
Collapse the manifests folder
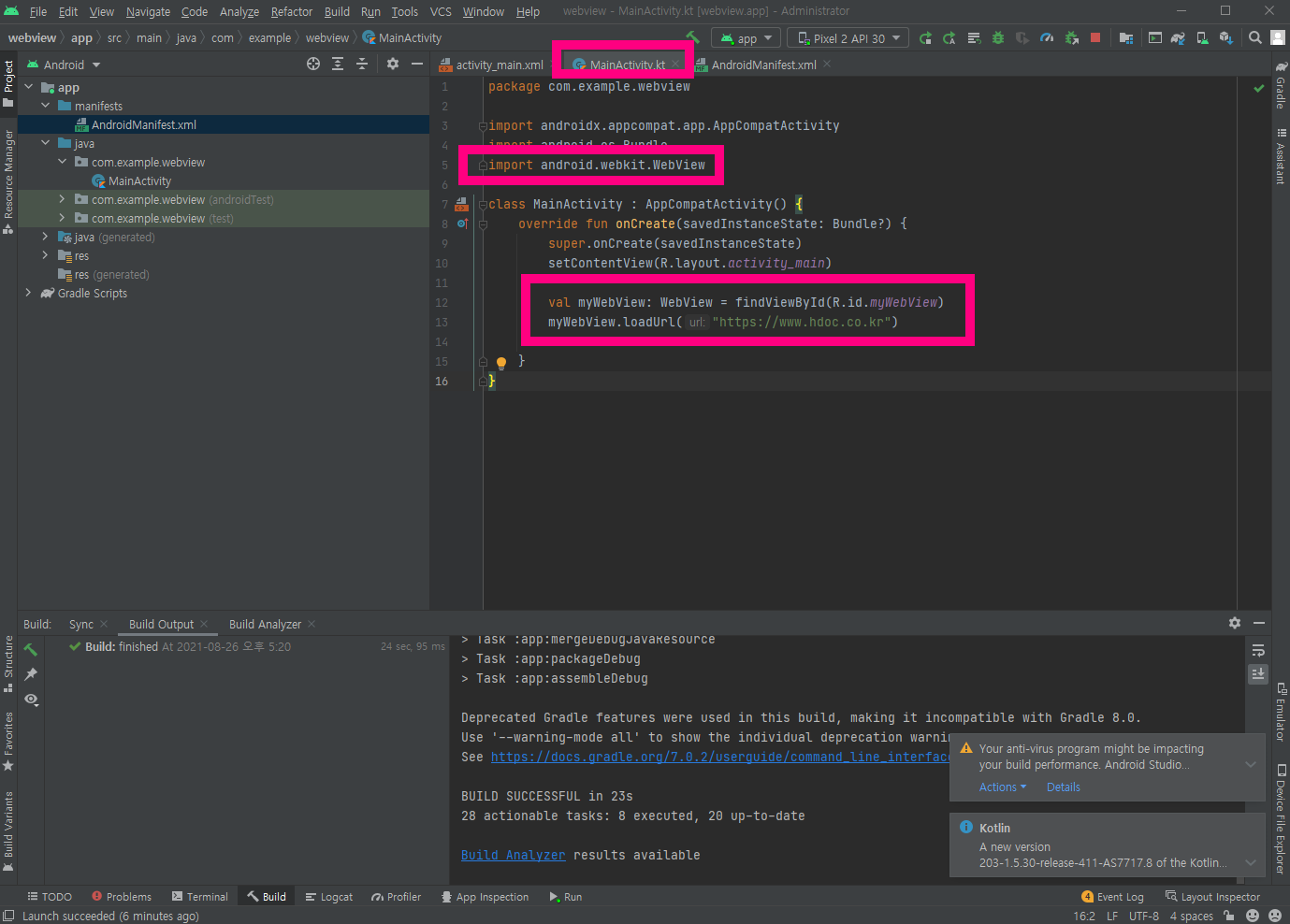45,106
